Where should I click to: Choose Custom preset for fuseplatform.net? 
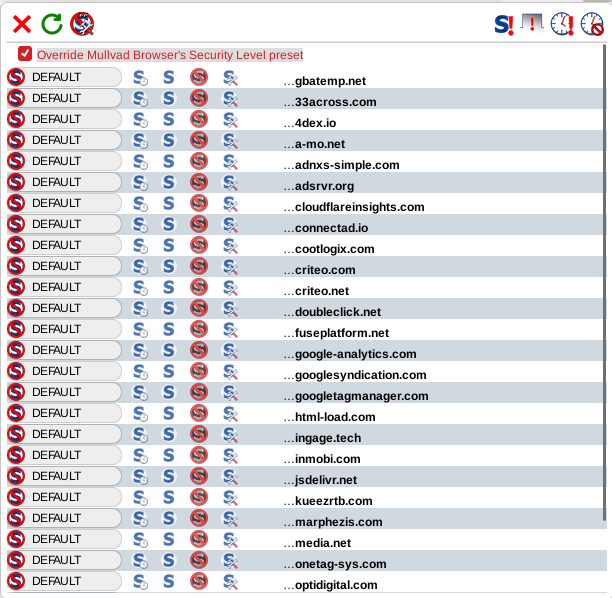click(x=230, y=330)
